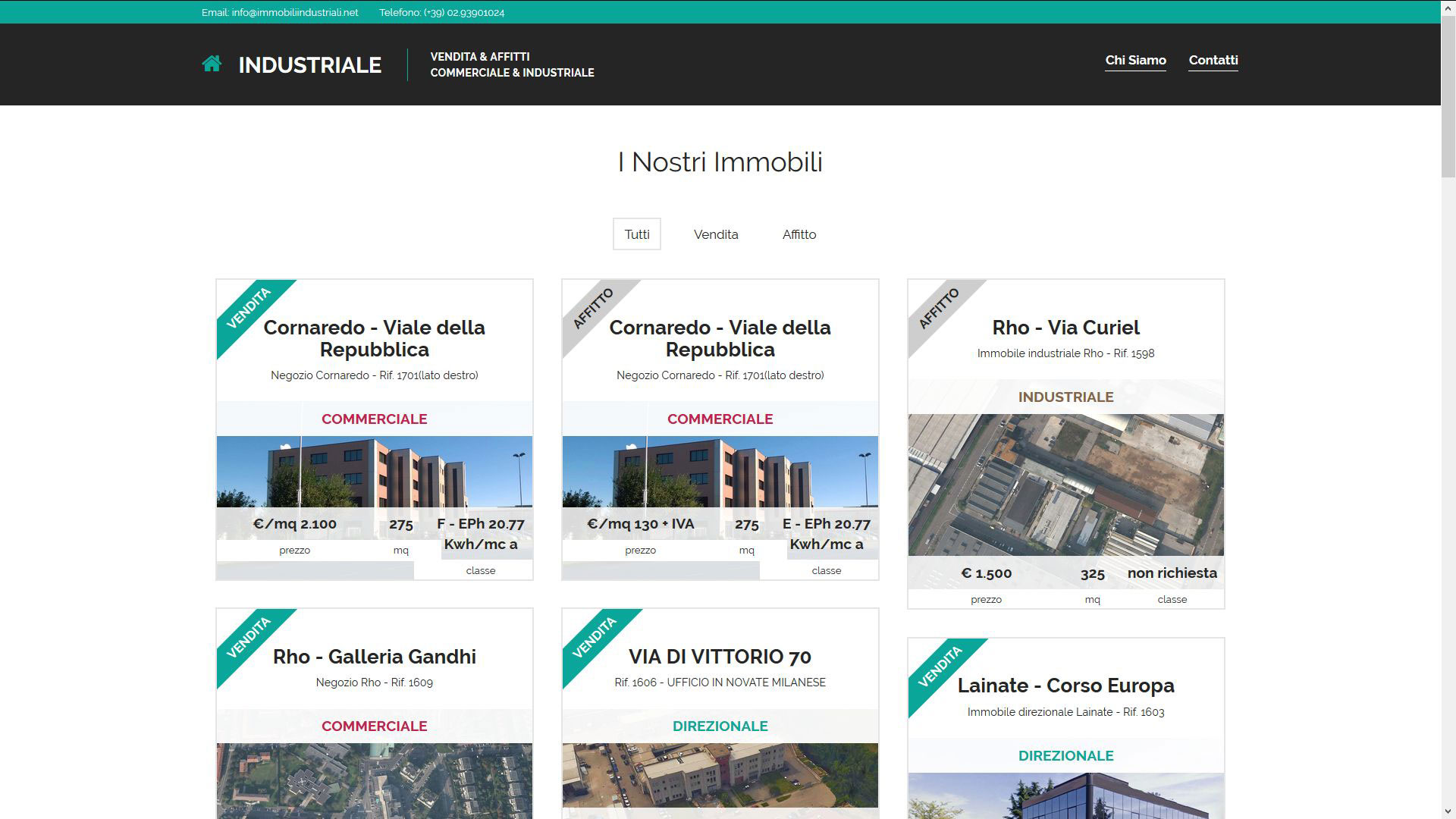Click the text Immobile industriale Rho - Rif. 1598

pos(1065,353)
